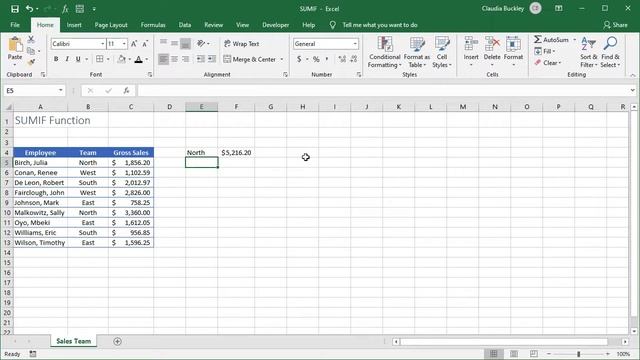Click the Increase Indent icon
The image size is (640, 360).
pyautogui.click(x=211, y=59)
